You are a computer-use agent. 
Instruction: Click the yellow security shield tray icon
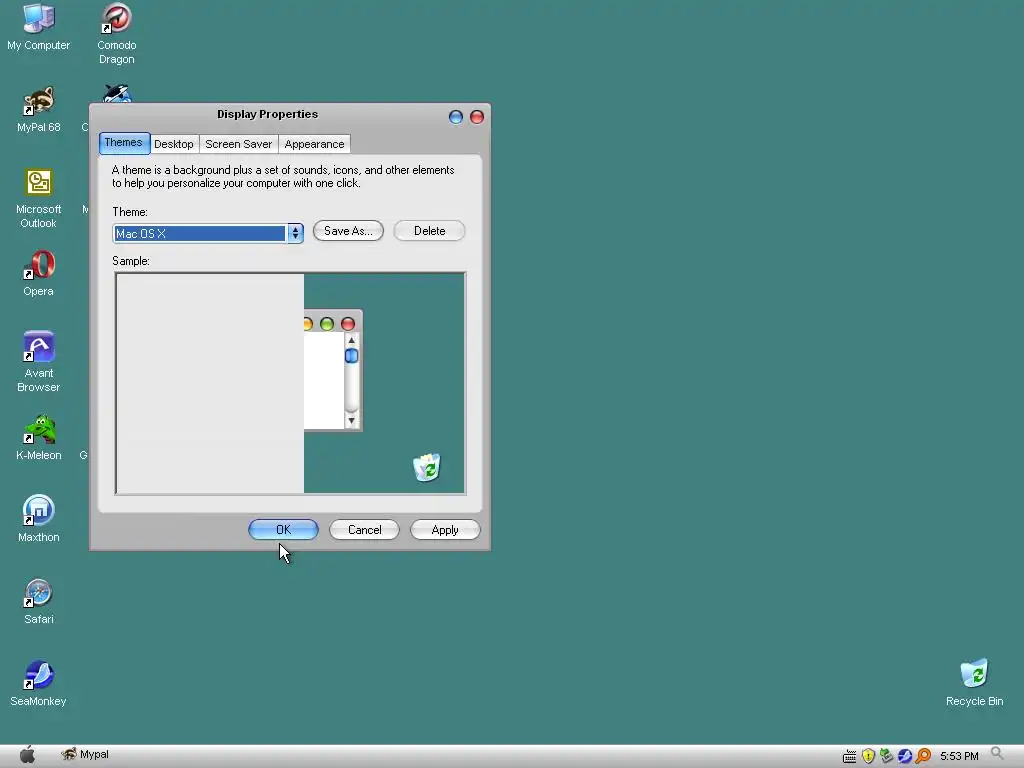point(868,756)
